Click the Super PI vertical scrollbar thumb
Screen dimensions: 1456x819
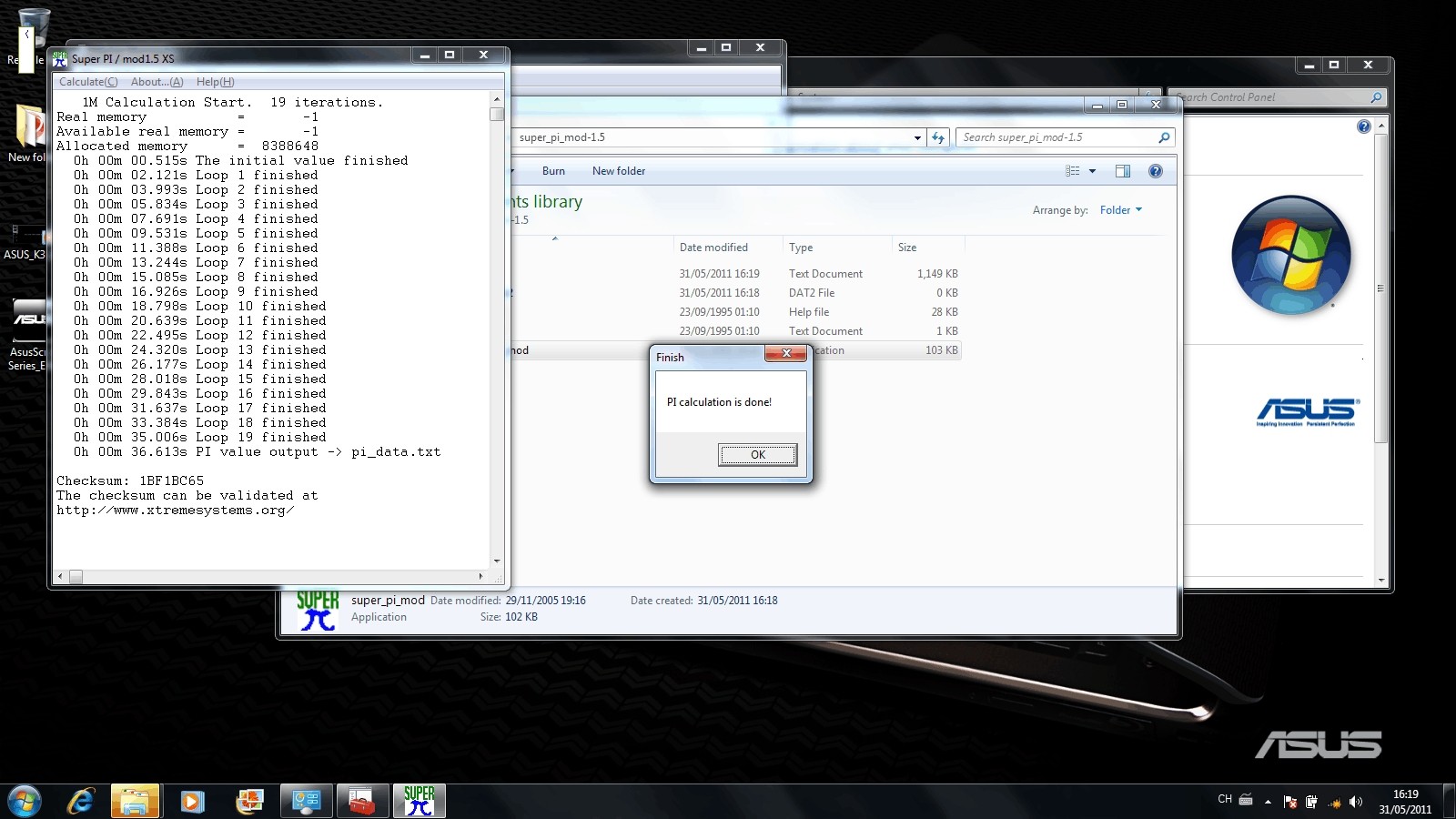[497, 114]
